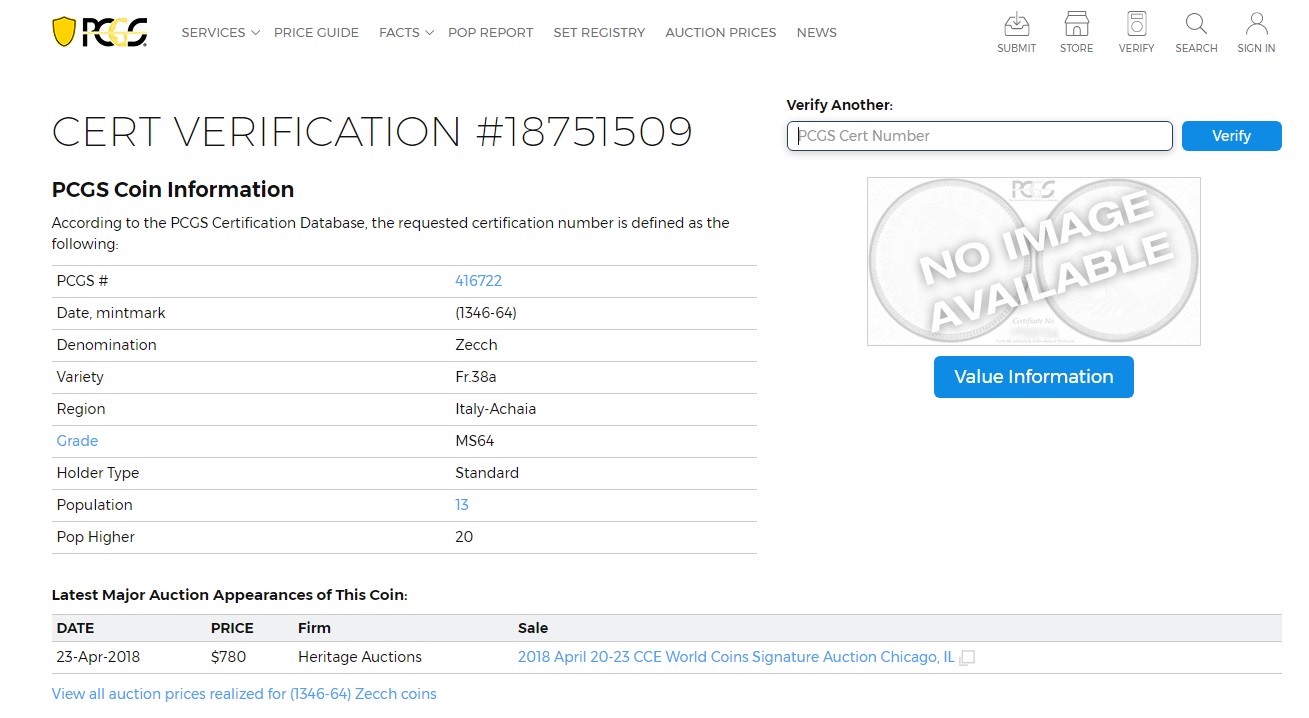
Task: Select the DATE column header
Action: 75,628
